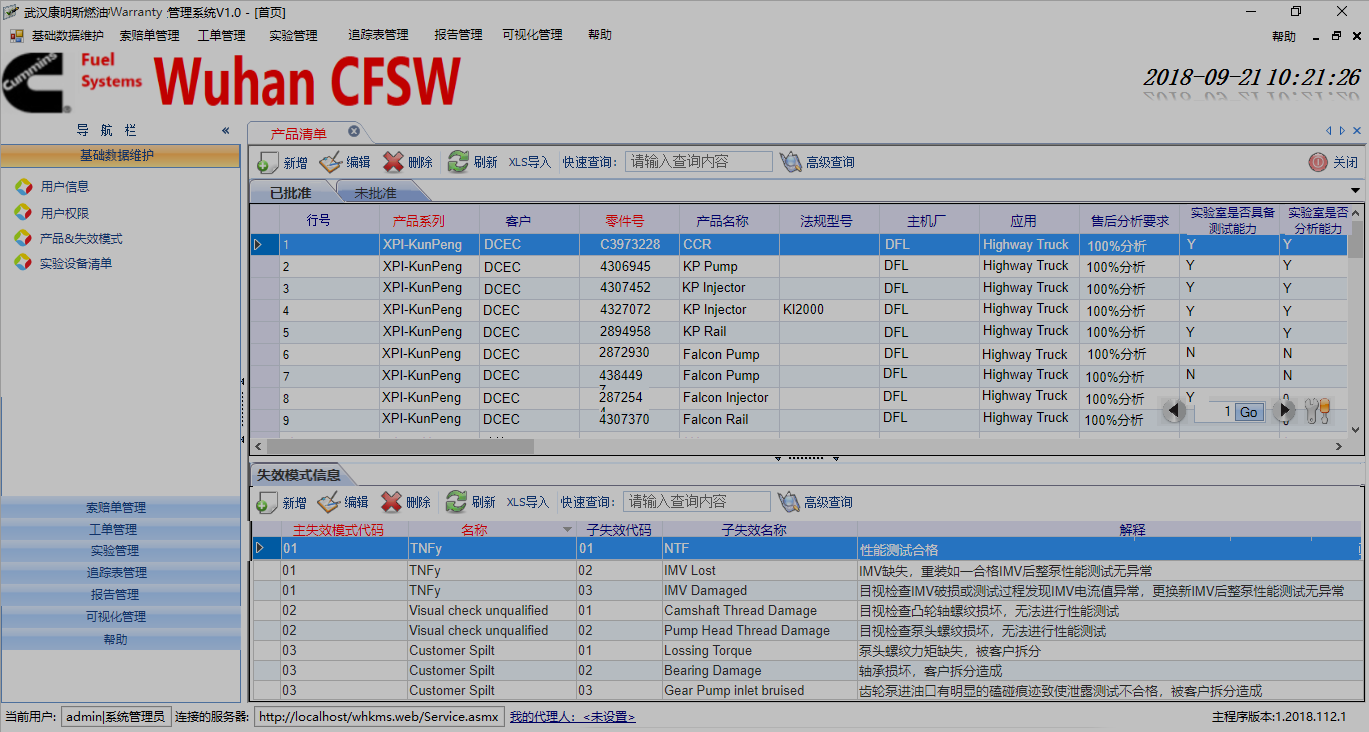Click the page number field in the pager

pos(1214,412)
